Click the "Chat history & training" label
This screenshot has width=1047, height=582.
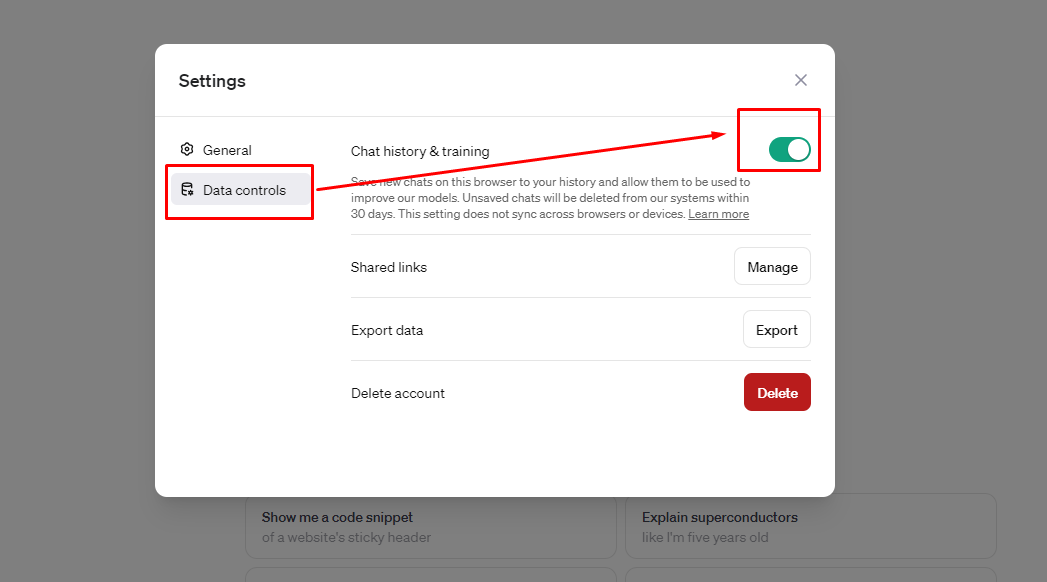point(420,152)
